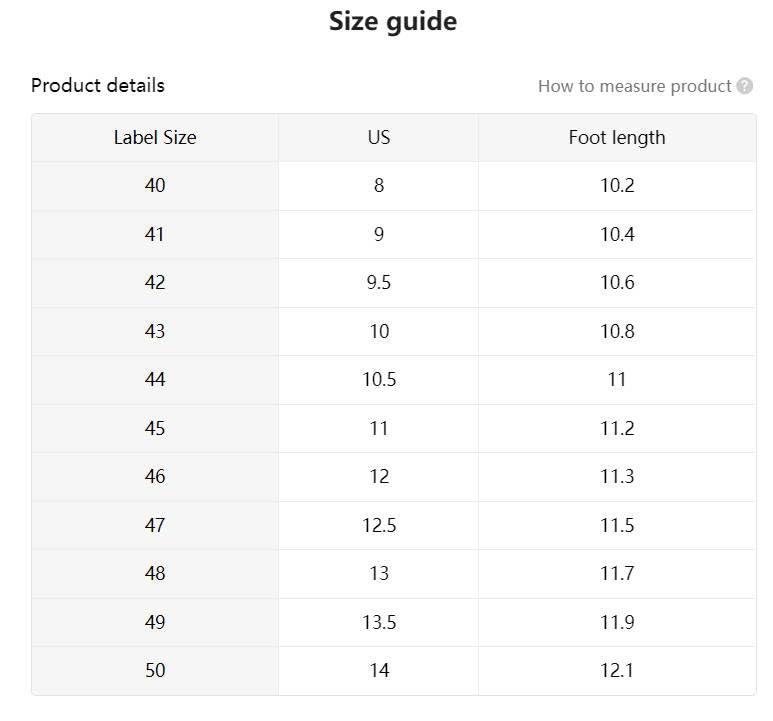
Task: Click the help question mark icon
Action: click(745, 86)
